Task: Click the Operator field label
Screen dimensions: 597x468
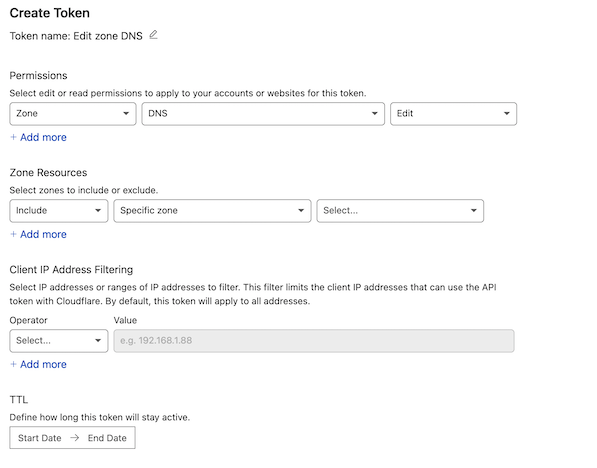Action: pyautogui.click(x=29, y=320)
